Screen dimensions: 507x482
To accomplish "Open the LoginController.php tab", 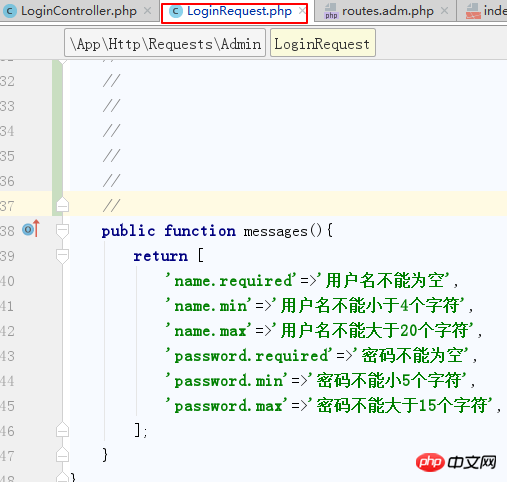I will 79,11.
